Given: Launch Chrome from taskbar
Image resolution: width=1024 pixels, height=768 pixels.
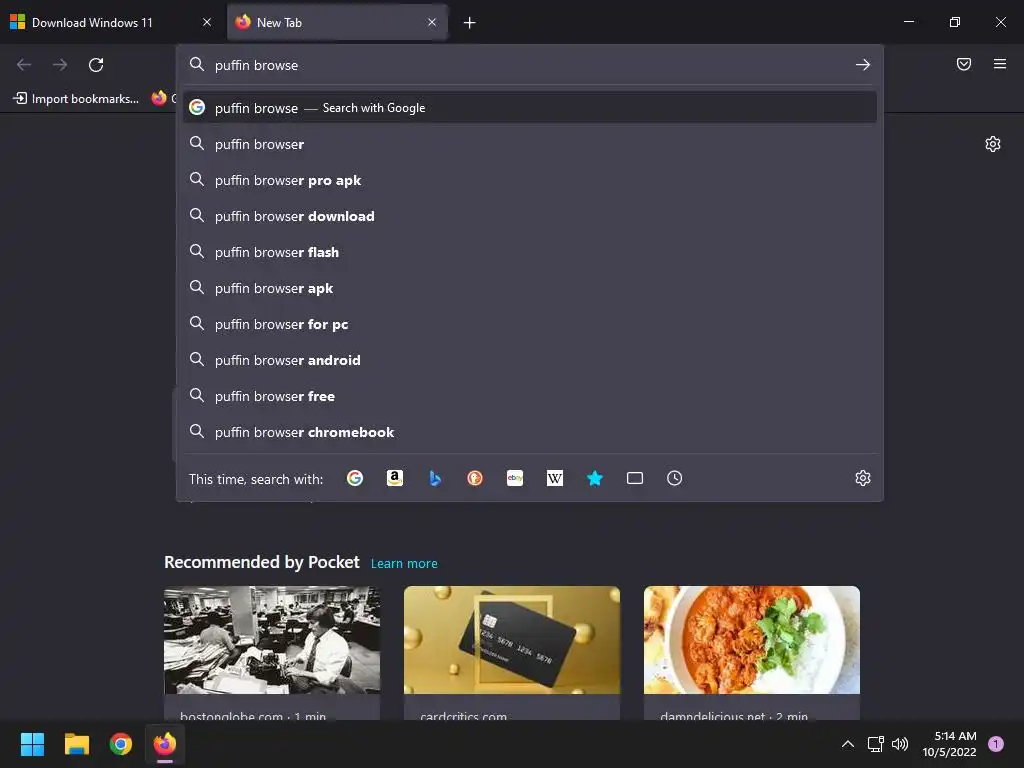Looking at the screenshot, I should tap(121, 744).
